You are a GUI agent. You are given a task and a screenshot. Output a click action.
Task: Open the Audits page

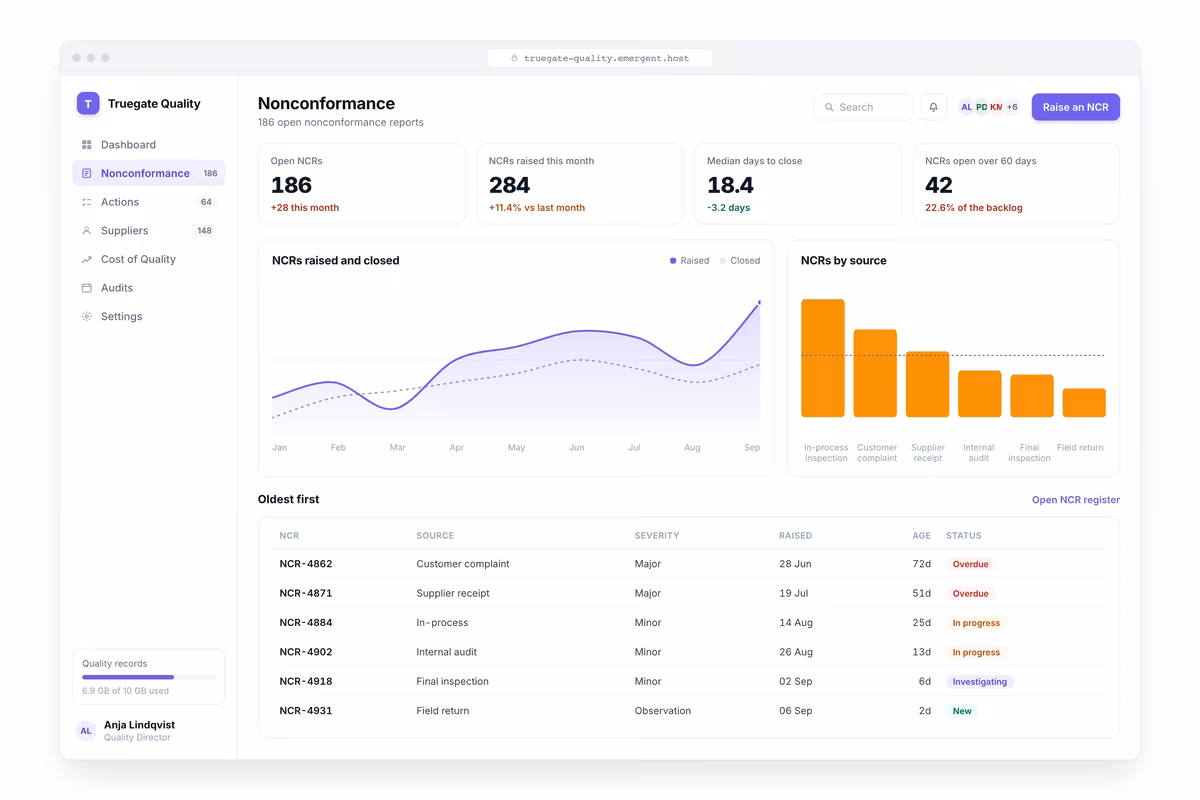149,288
